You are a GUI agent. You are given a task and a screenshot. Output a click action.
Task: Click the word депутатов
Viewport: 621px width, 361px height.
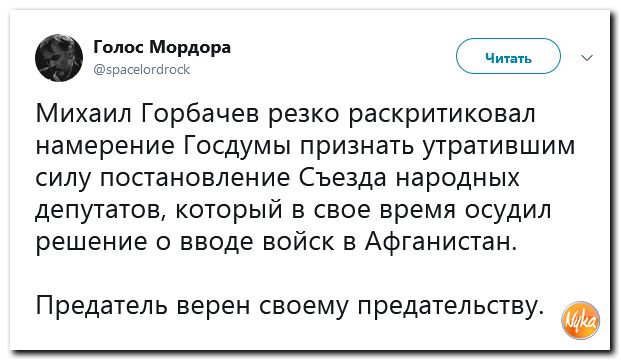[101, 211]
